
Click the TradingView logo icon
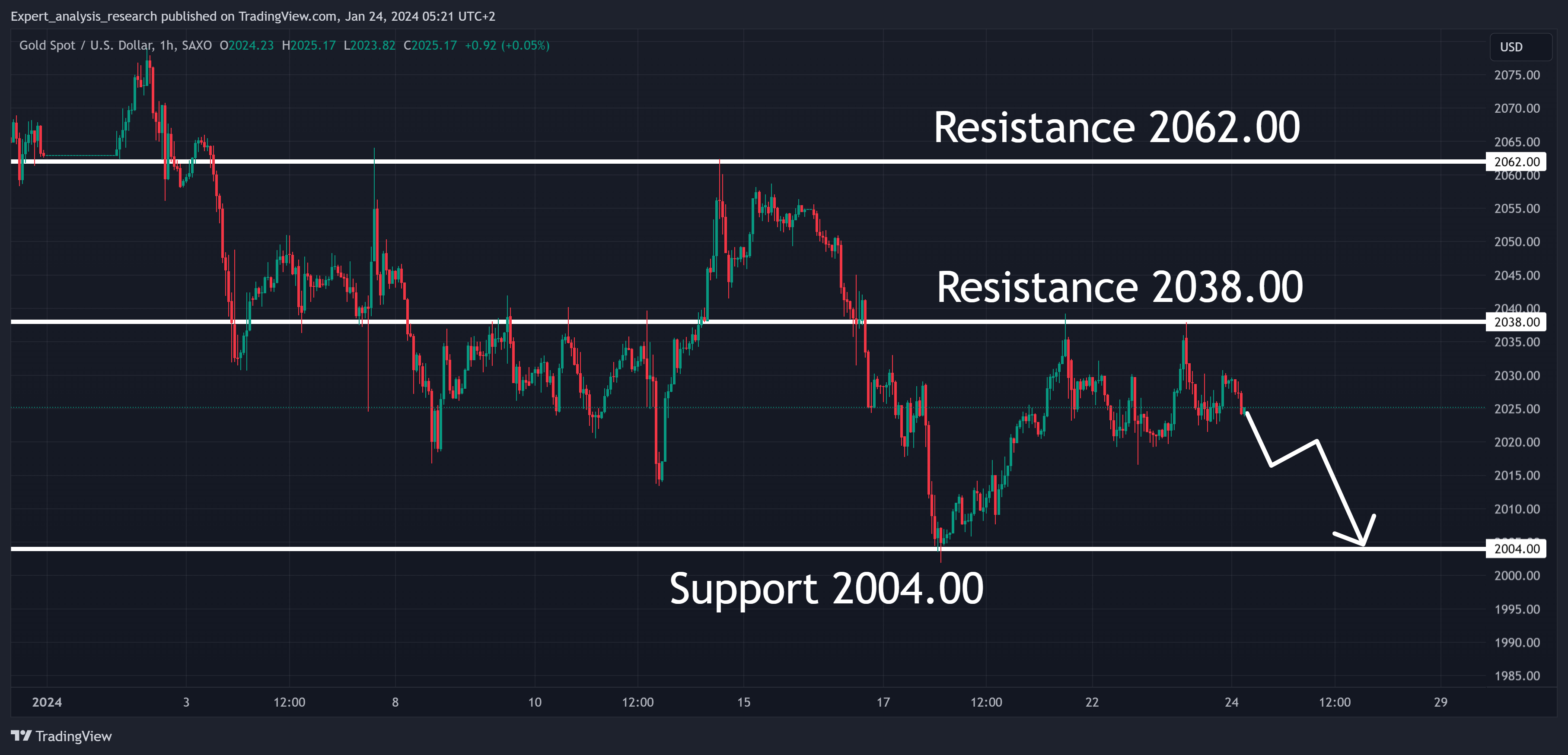point(21,736)
